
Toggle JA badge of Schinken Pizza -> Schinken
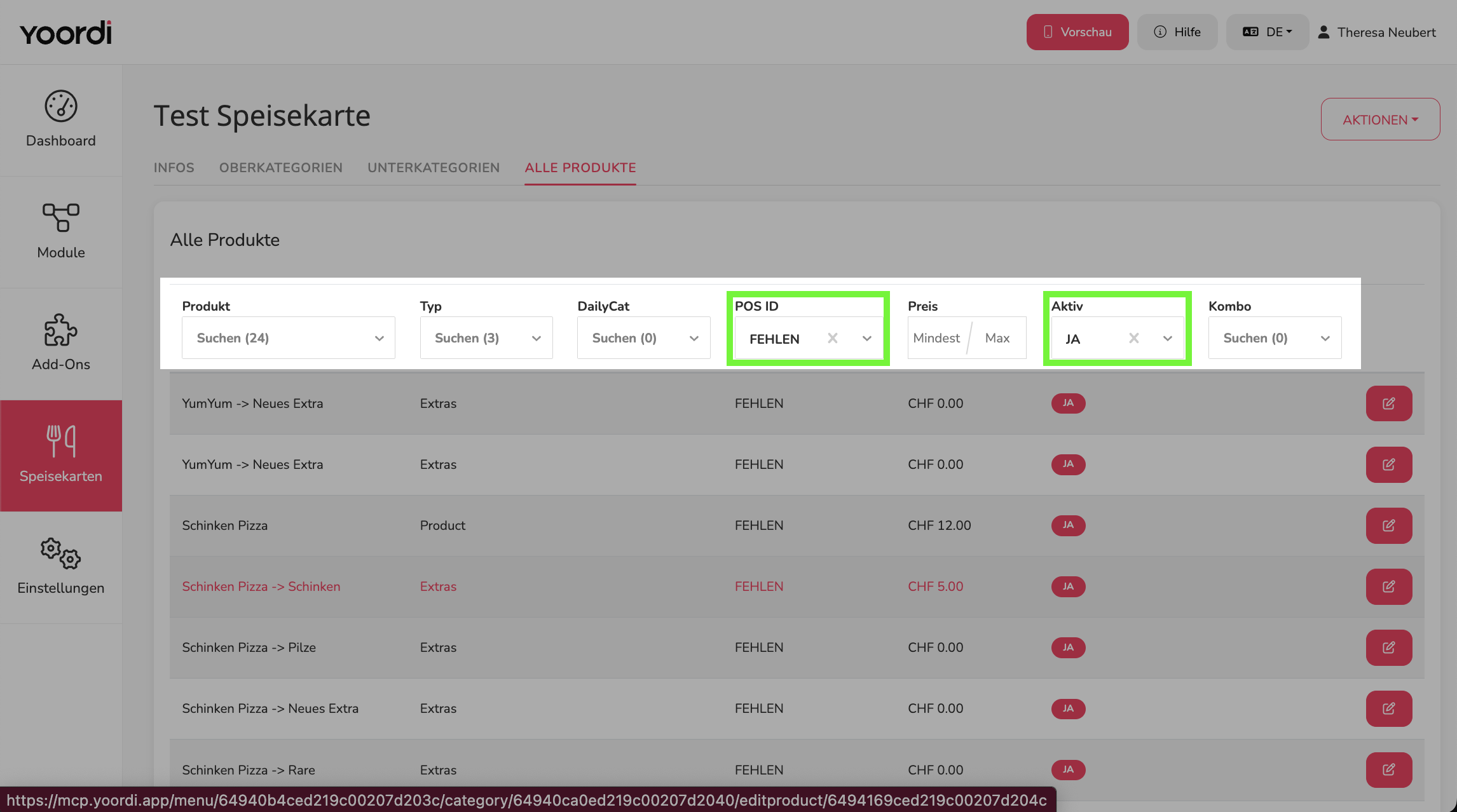1068,586
